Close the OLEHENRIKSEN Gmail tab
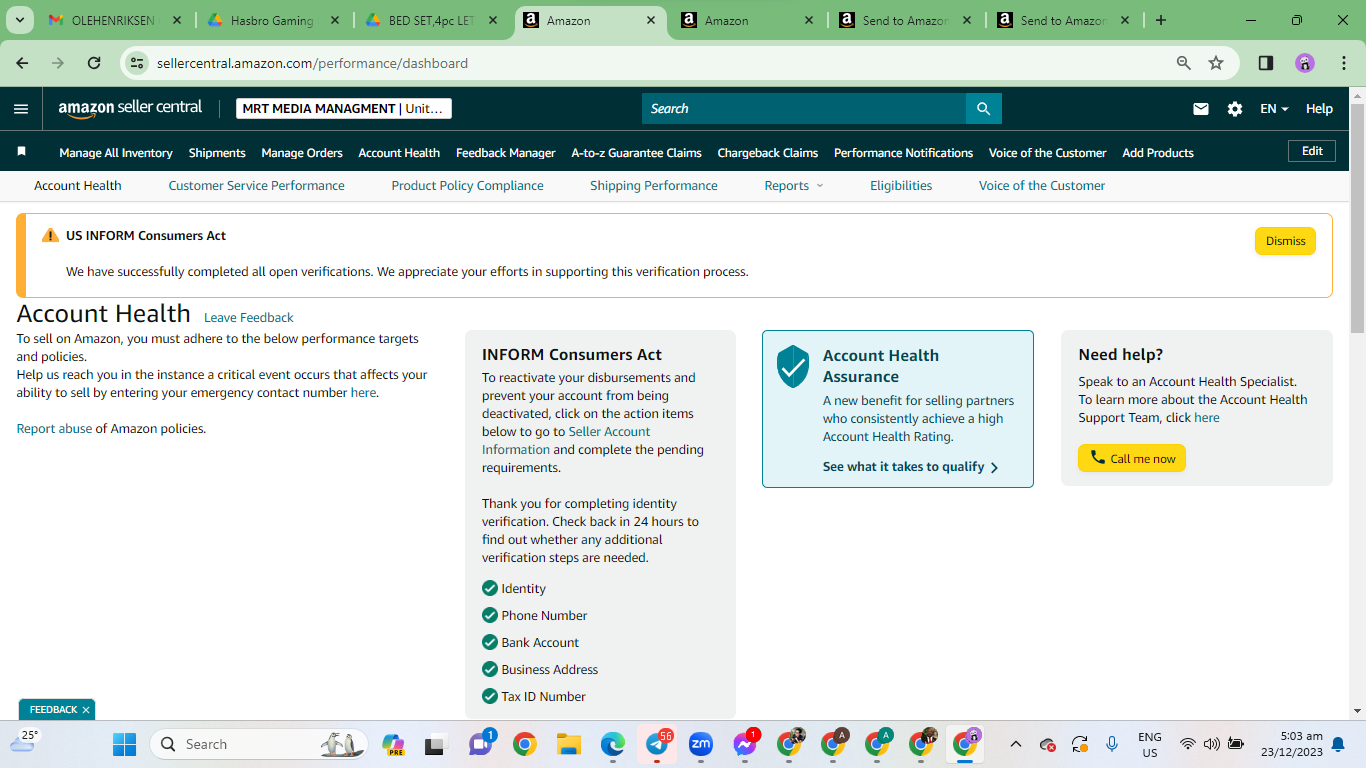Image resolution: width=1366 pixels, height=768 pixels. tap(177, 20)
